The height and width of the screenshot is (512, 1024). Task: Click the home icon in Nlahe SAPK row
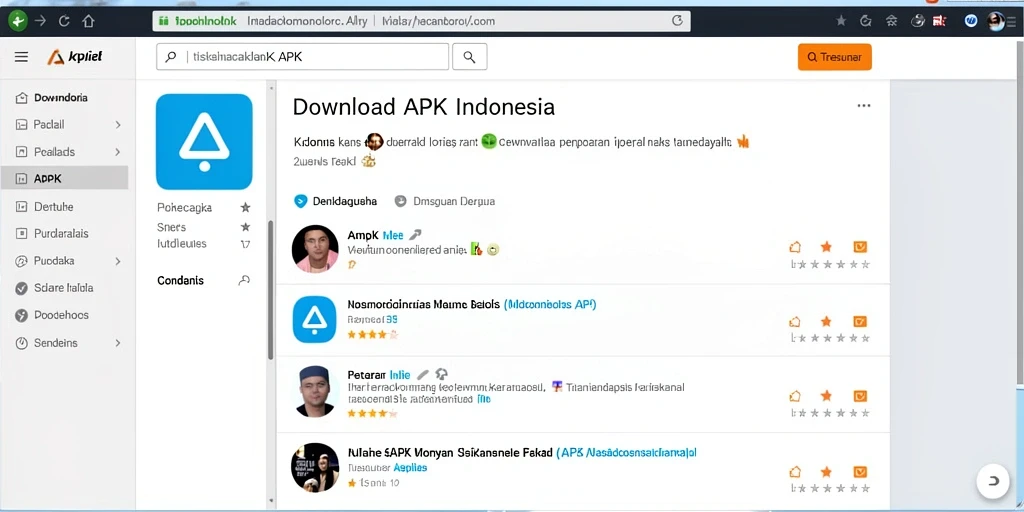tap(795, 471)
